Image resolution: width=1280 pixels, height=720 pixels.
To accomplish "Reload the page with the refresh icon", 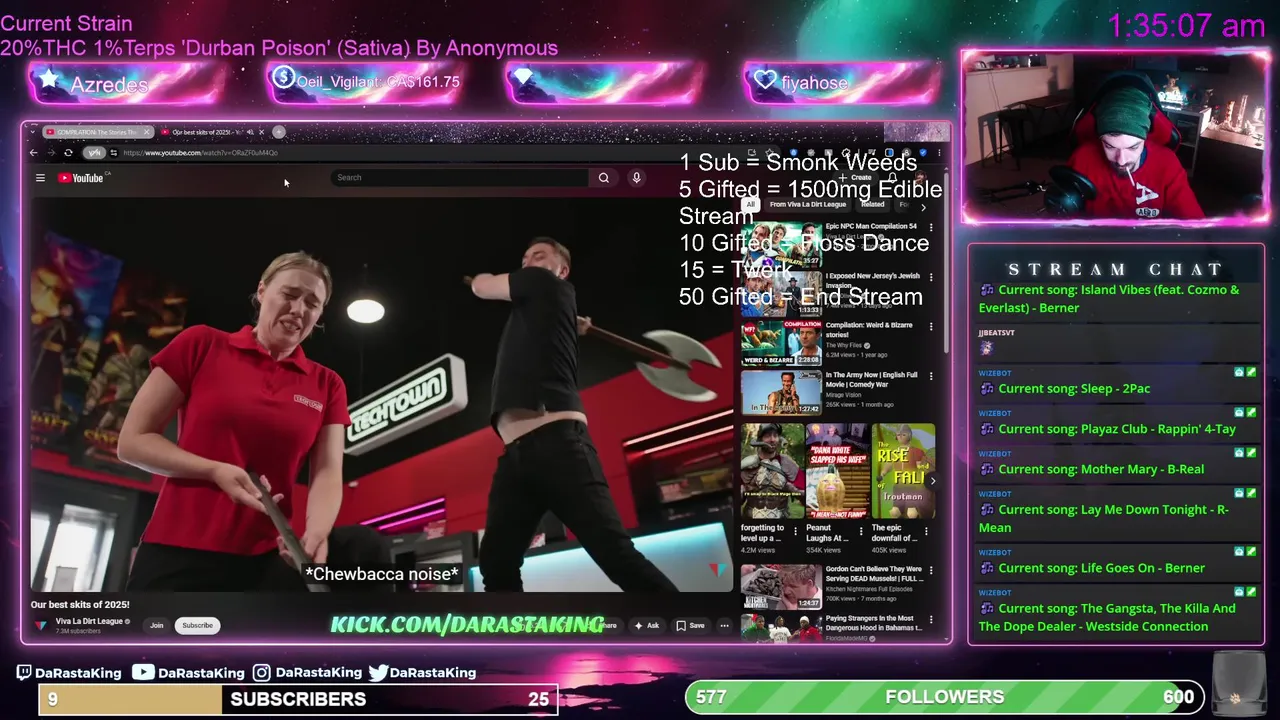I will [68, 153].
